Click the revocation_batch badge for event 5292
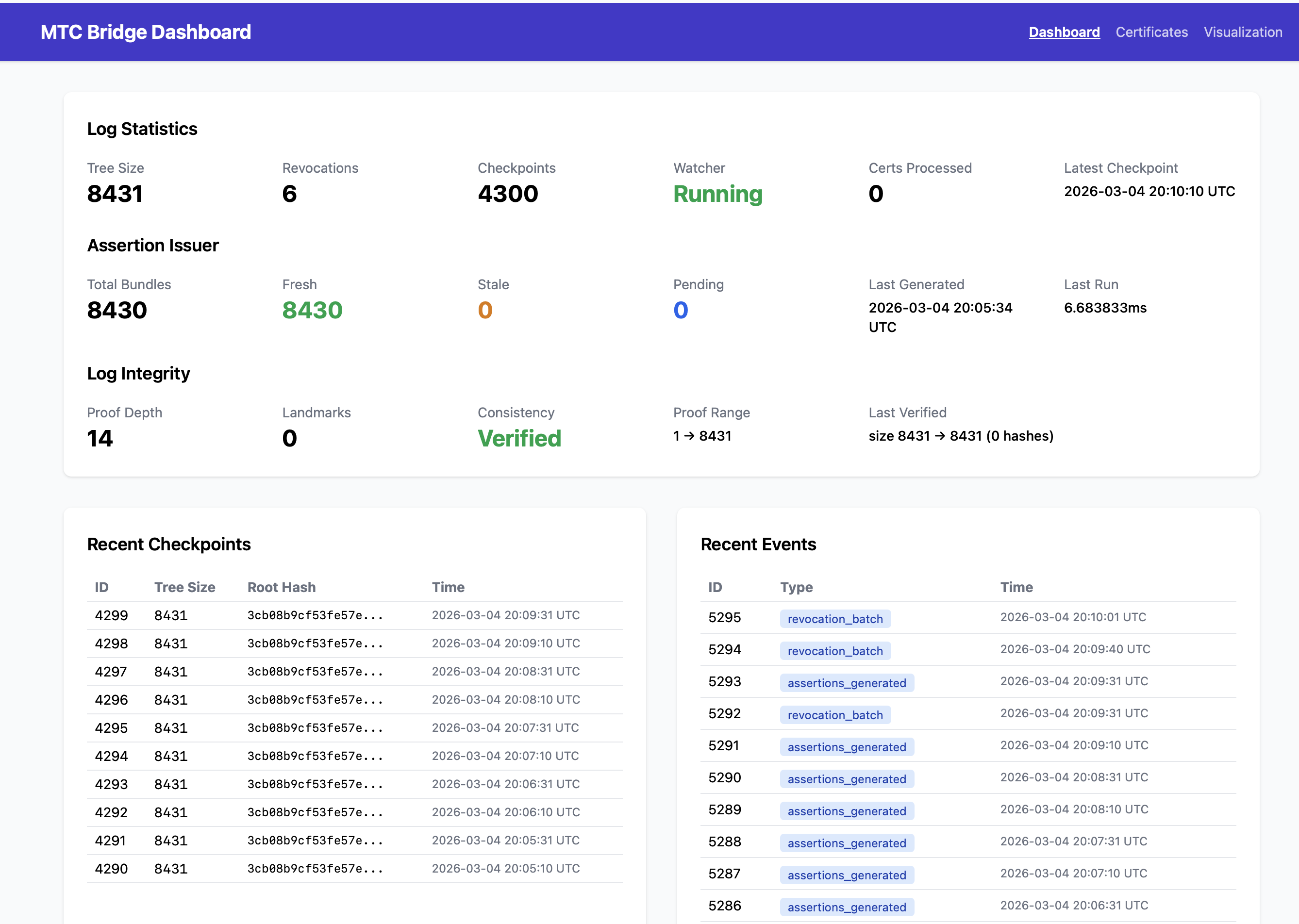Viewport: 1299px width, 924px height. click(835, 715)
